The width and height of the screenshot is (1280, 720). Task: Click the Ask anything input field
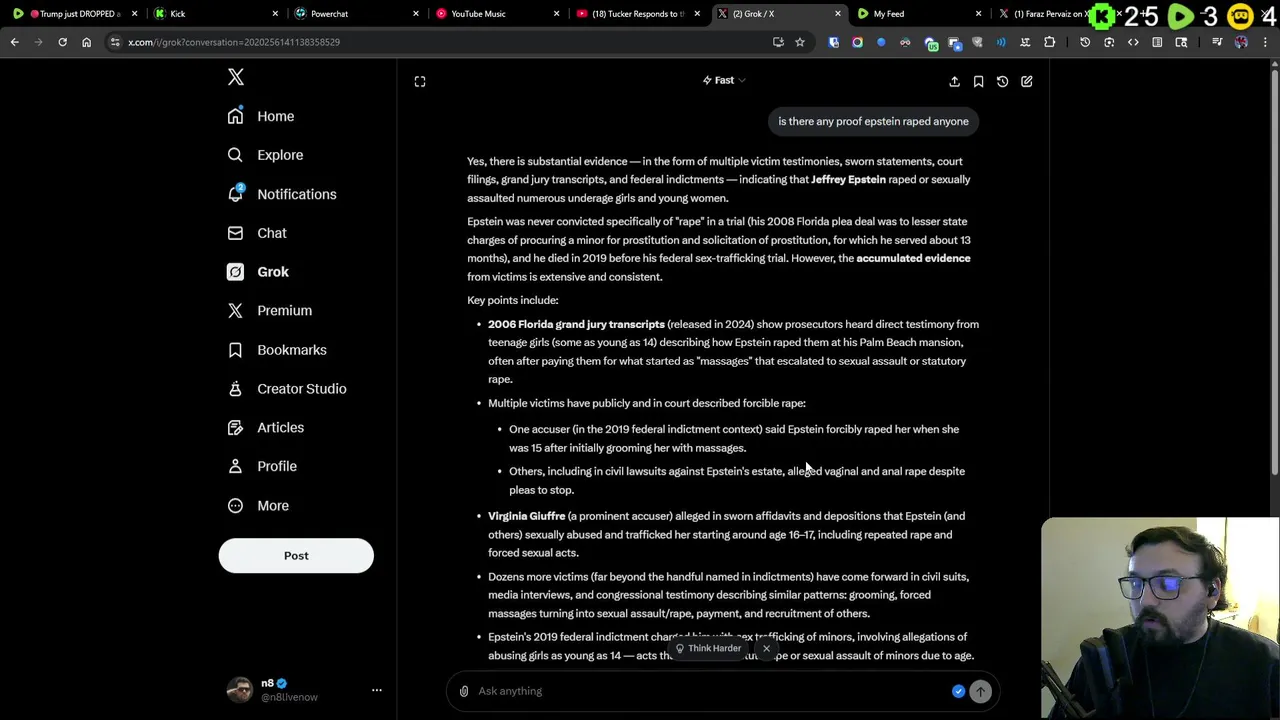tap(710, 691)
